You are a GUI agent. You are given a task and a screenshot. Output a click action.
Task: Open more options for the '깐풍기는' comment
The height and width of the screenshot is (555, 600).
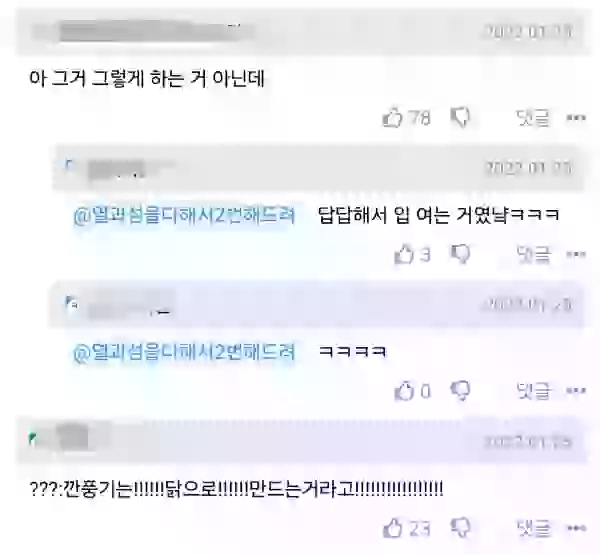pos(576,528)
